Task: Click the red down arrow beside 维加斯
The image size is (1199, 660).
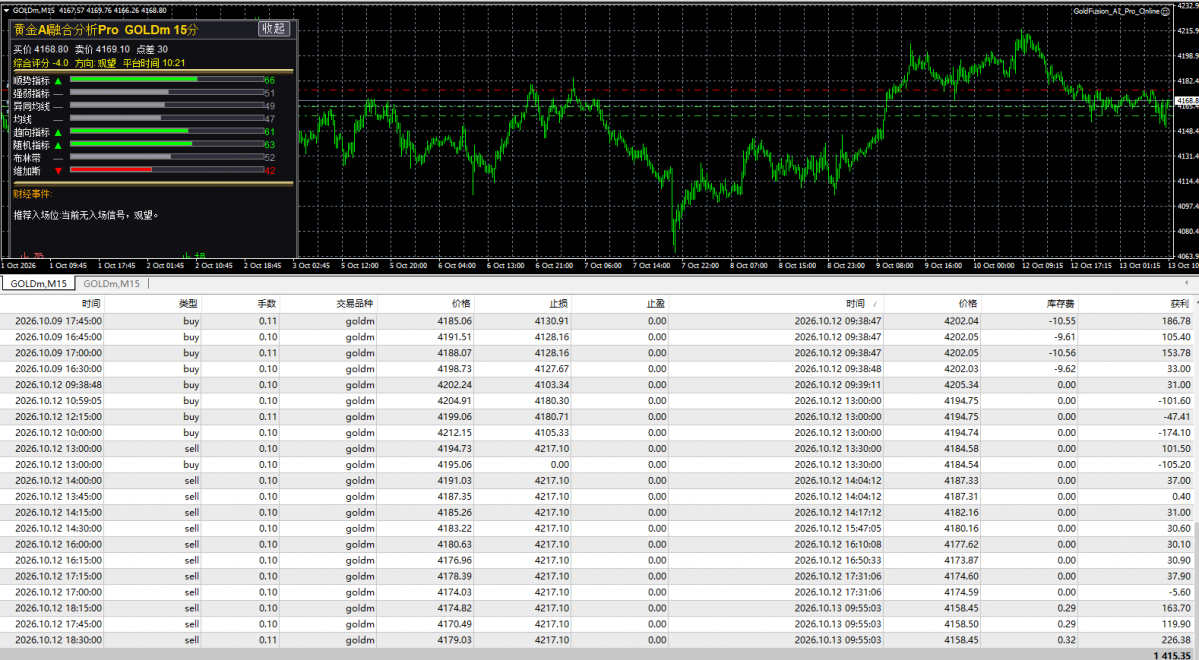Action: [x=58, y=171]
